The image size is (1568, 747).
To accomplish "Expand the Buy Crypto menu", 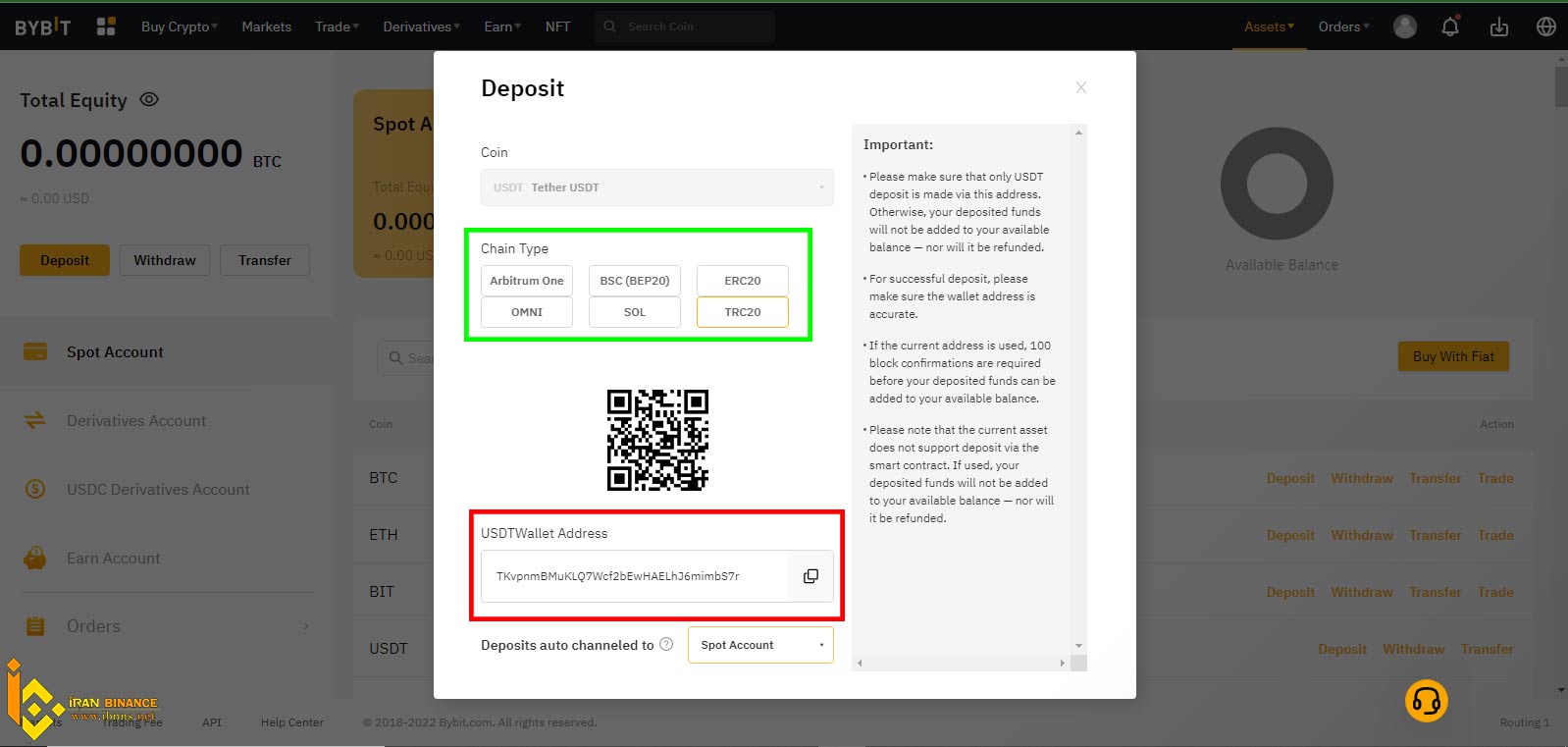I will click(180, 27).
